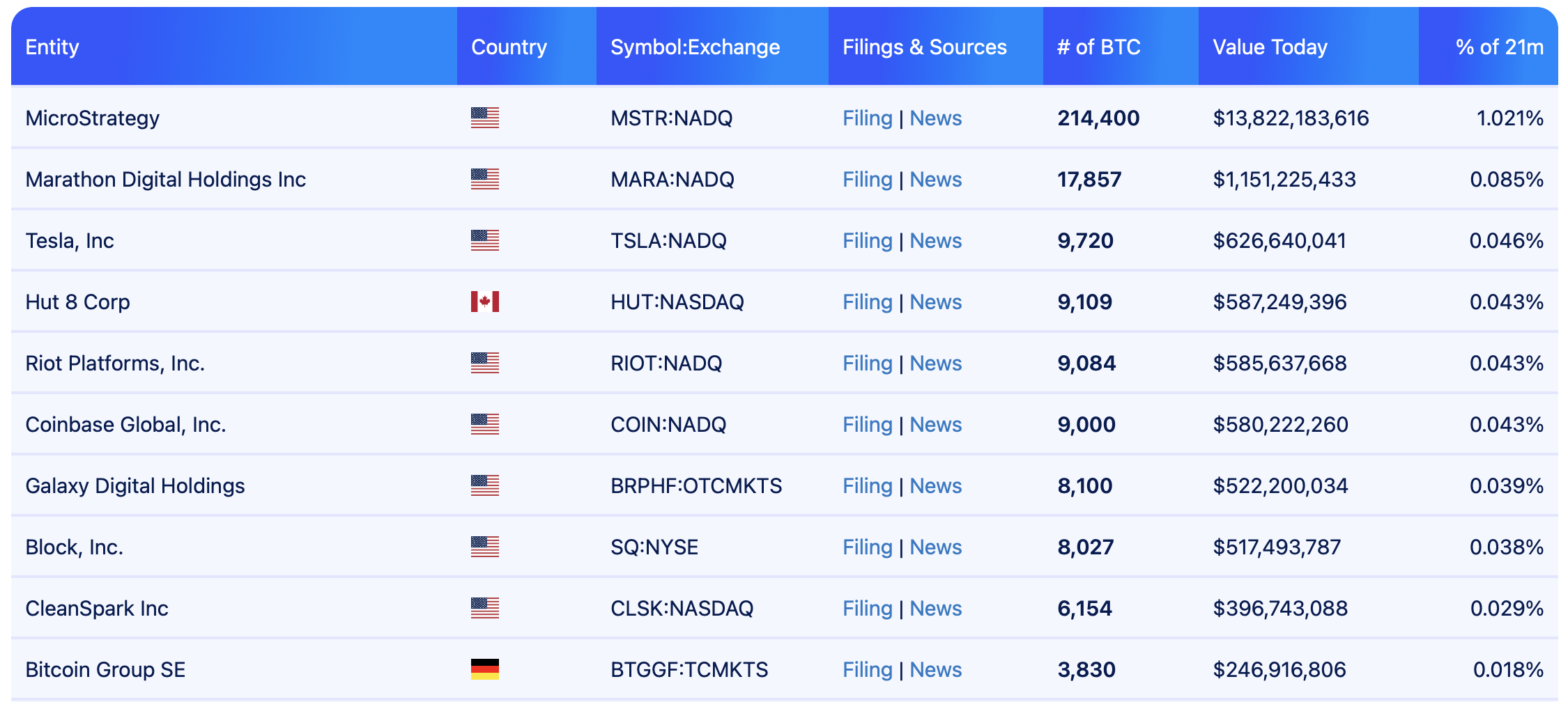The width and height of the screenshot is (1568, 702).
Task: Open the News link for Tesla, Inc
Action: click(x=935, y=240)
